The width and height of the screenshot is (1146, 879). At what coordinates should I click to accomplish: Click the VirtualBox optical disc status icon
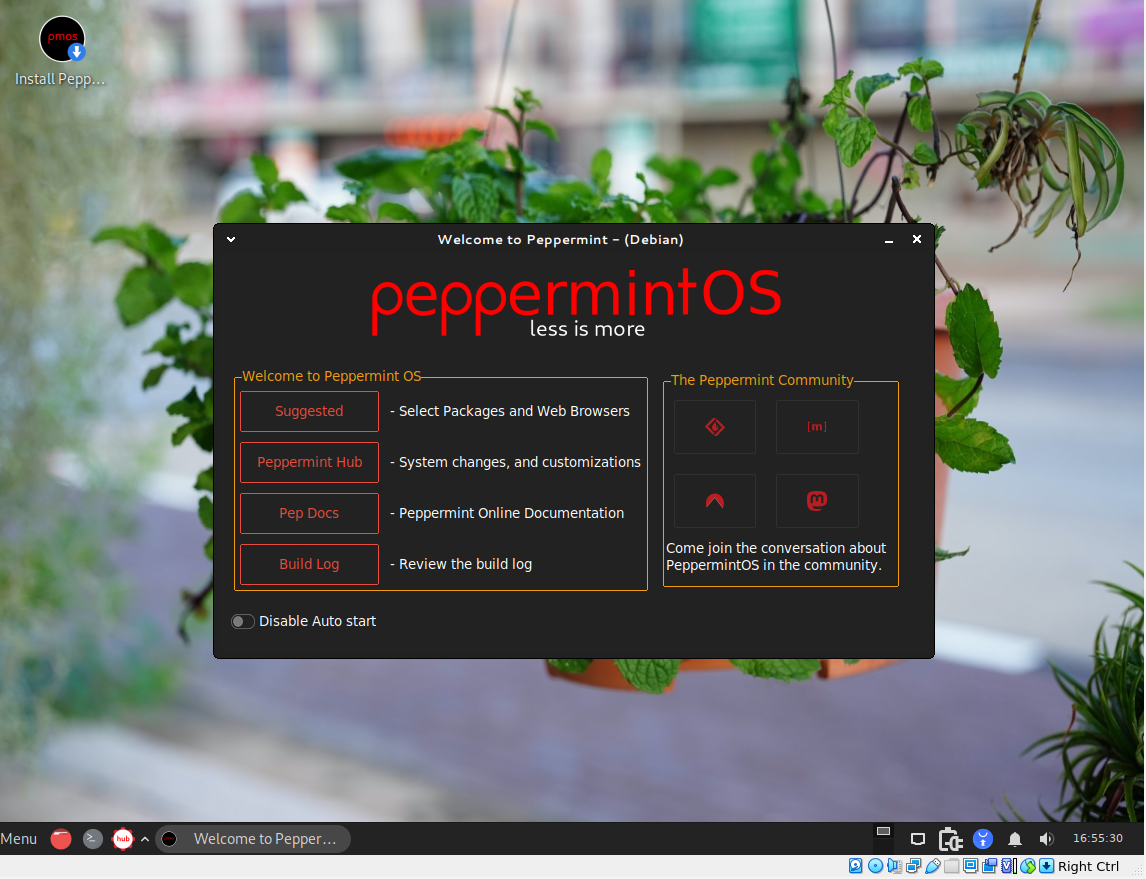(x=876, y=866)
